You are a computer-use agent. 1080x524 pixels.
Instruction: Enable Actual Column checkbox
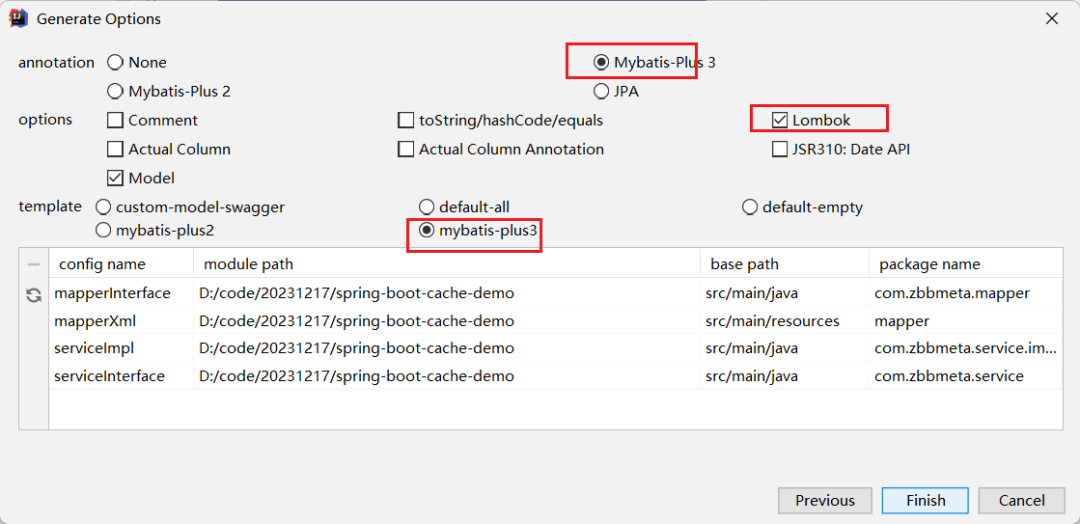[x=169, y=149]
